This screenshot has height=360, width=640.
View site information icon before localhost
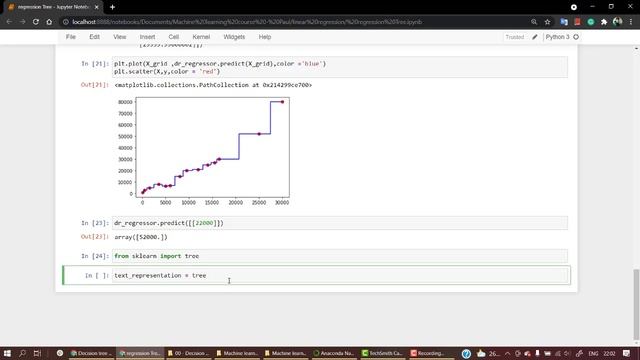[x=66, y=22]
